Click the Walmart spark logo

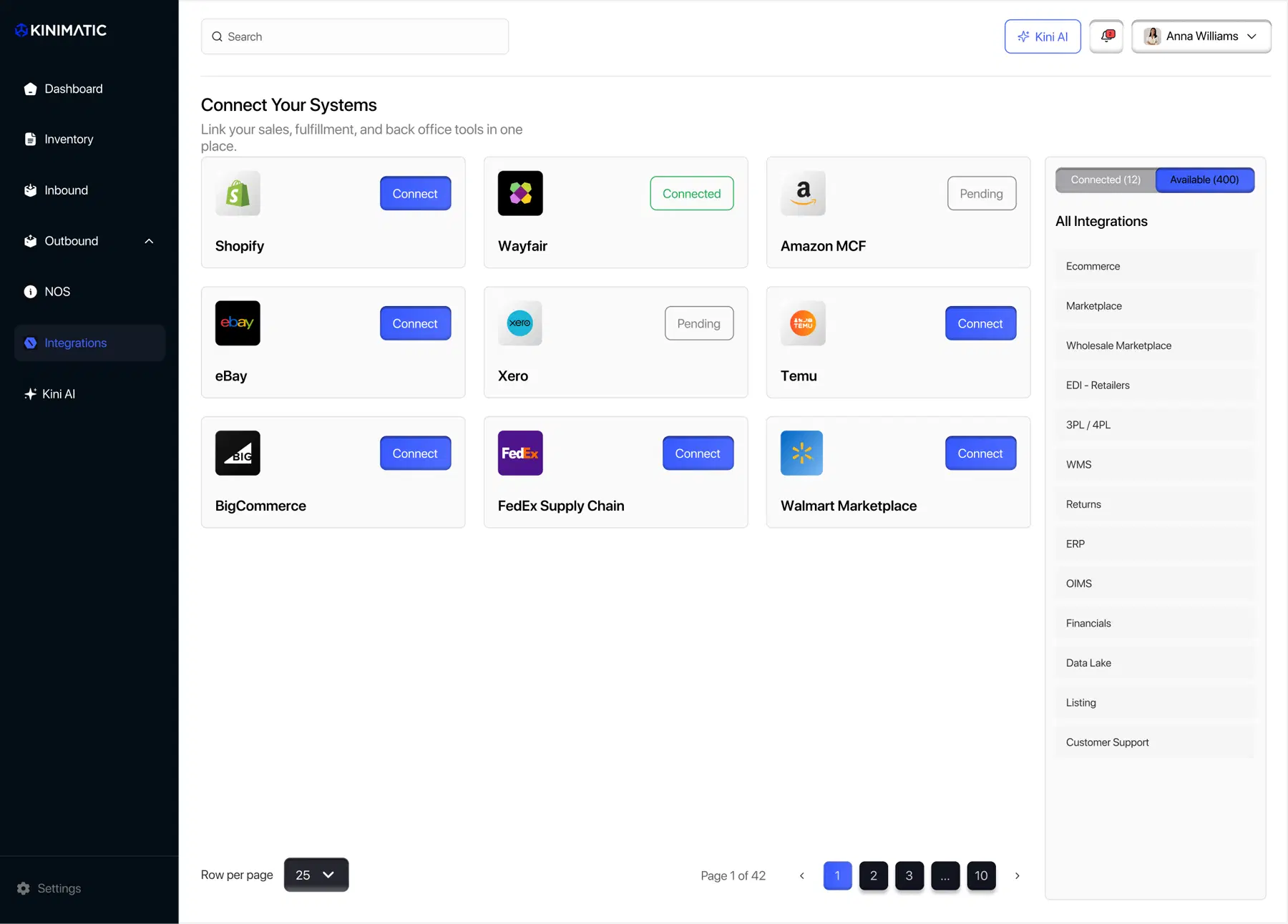tap(802, 453)
